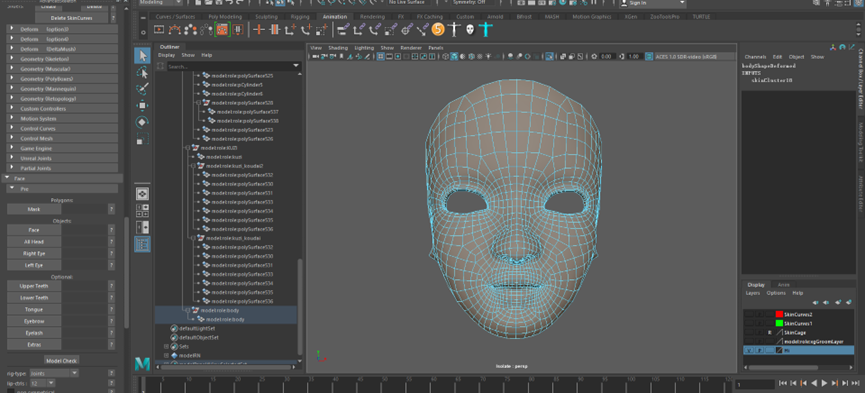Click the Playblast shelf icon
Screen dimensions: 865x393
tap(159, 29)
